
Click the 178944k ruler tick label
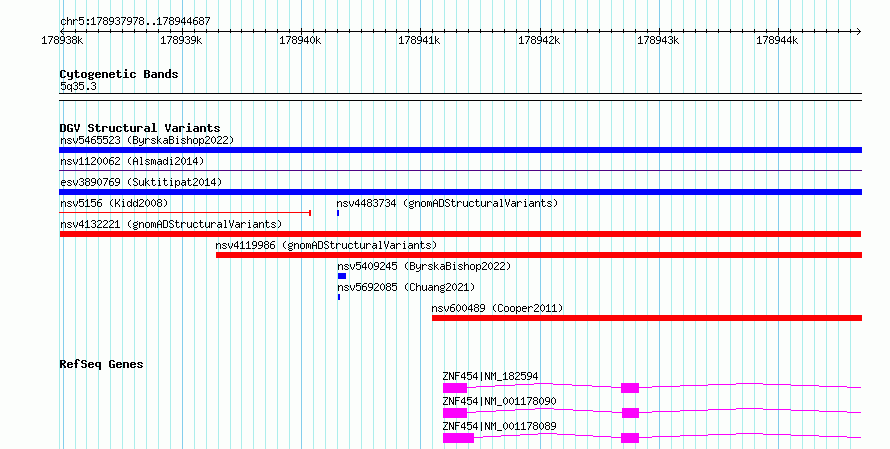click(777, 40)
